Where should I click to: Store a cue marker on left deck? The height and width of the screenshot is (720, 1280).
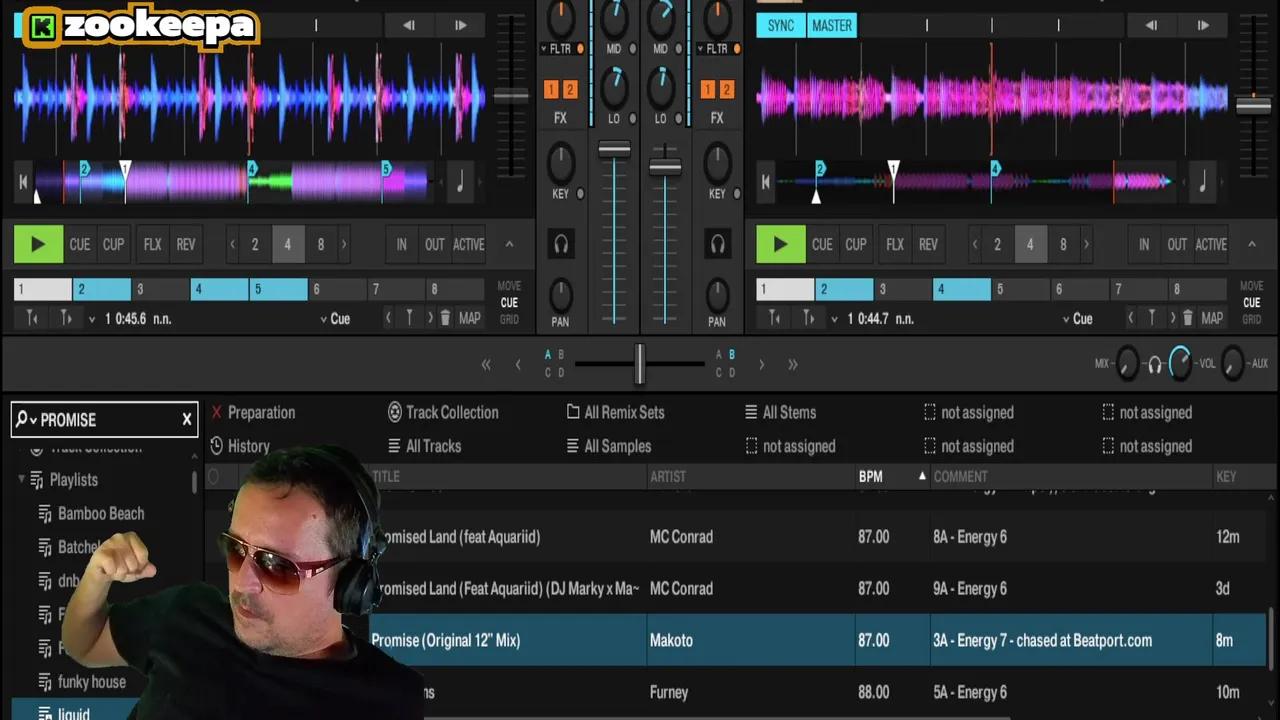pos(409,318)
